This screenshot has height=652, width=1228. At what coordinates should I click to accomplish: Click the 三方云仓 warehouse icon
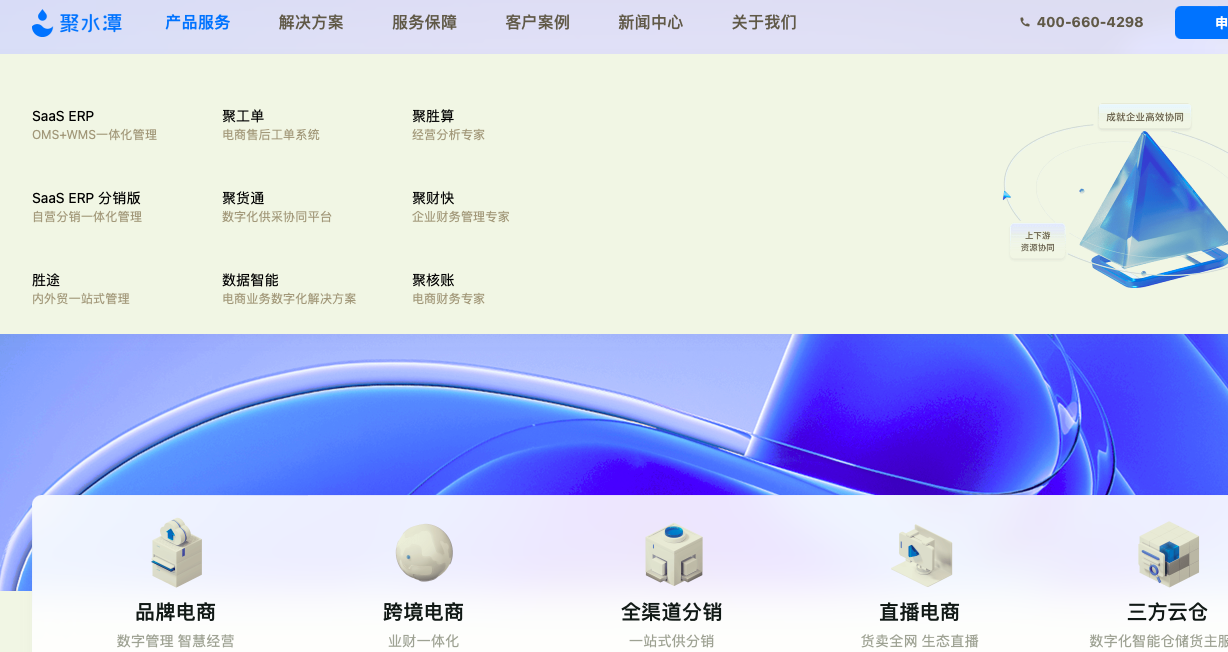point(1167,554)
